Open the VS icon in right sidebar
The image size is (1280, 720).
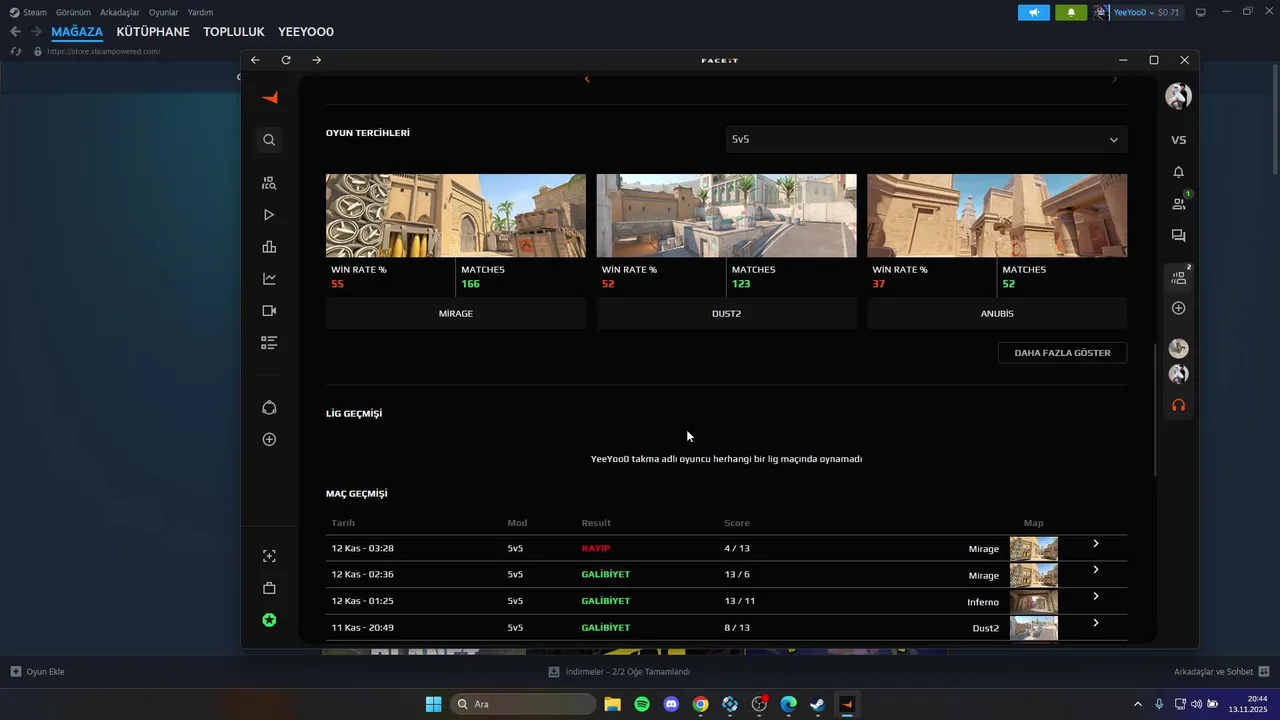click(x=1178, y=140)
